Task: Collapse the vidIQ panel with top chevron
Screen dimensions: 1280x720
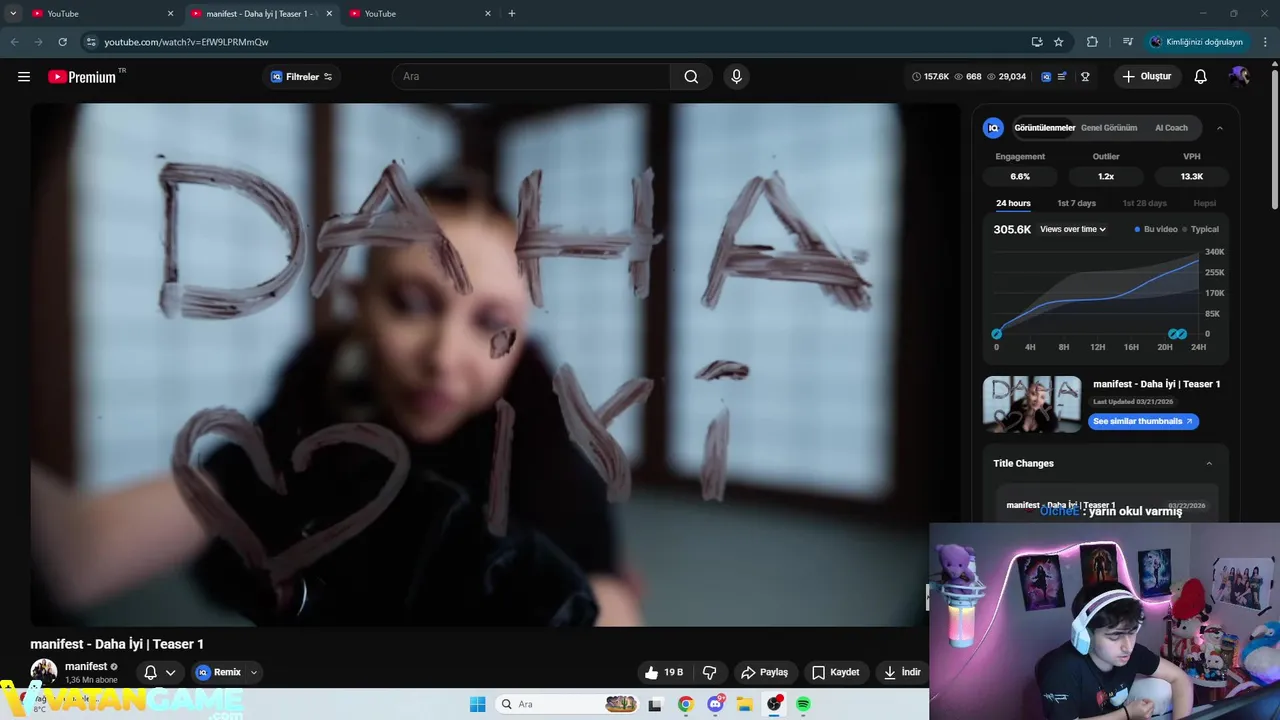Action: click(1220, 128)
